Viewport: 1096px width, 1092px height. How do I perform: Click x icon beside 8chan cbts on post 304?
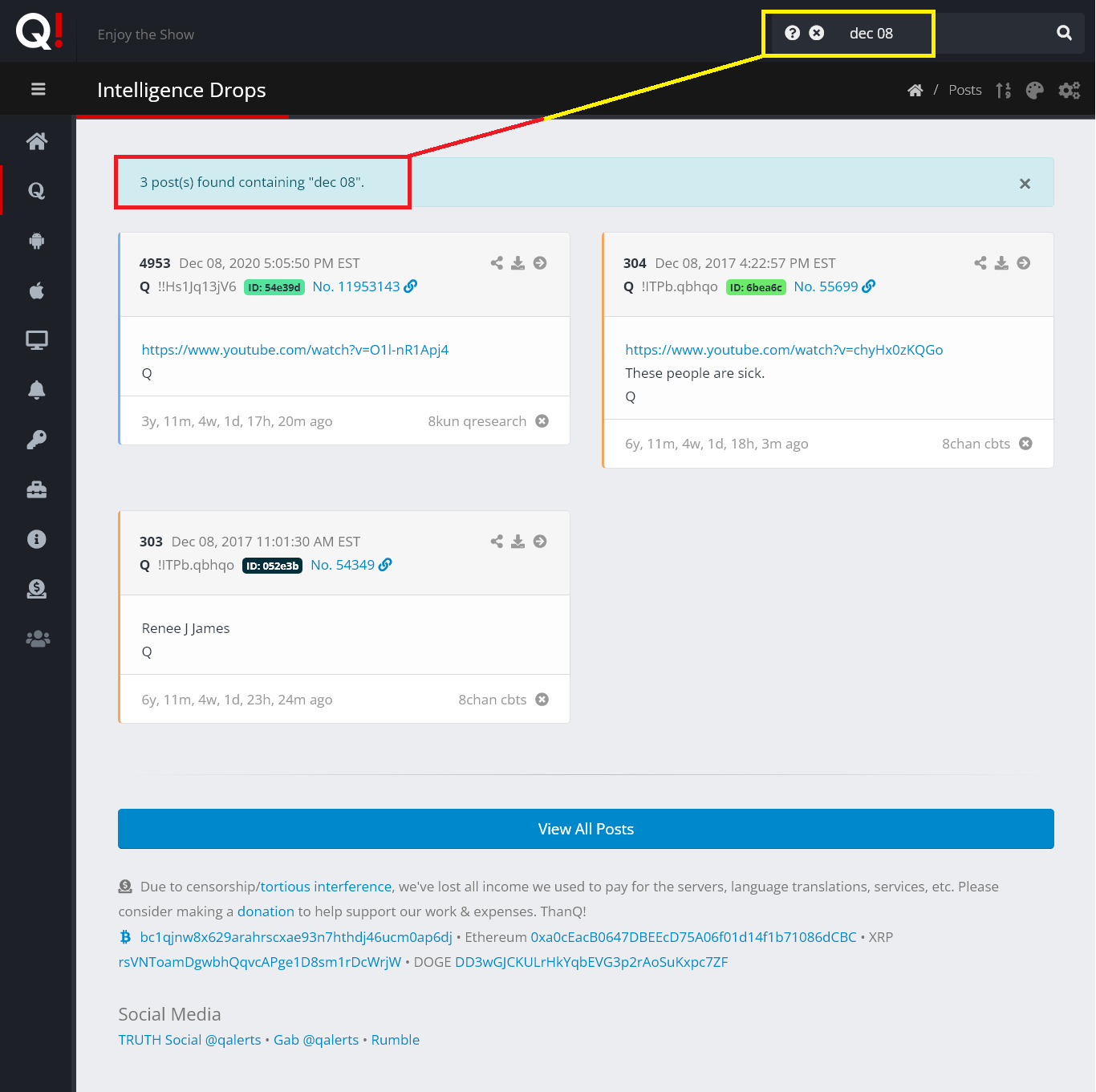pos(1025,444)
